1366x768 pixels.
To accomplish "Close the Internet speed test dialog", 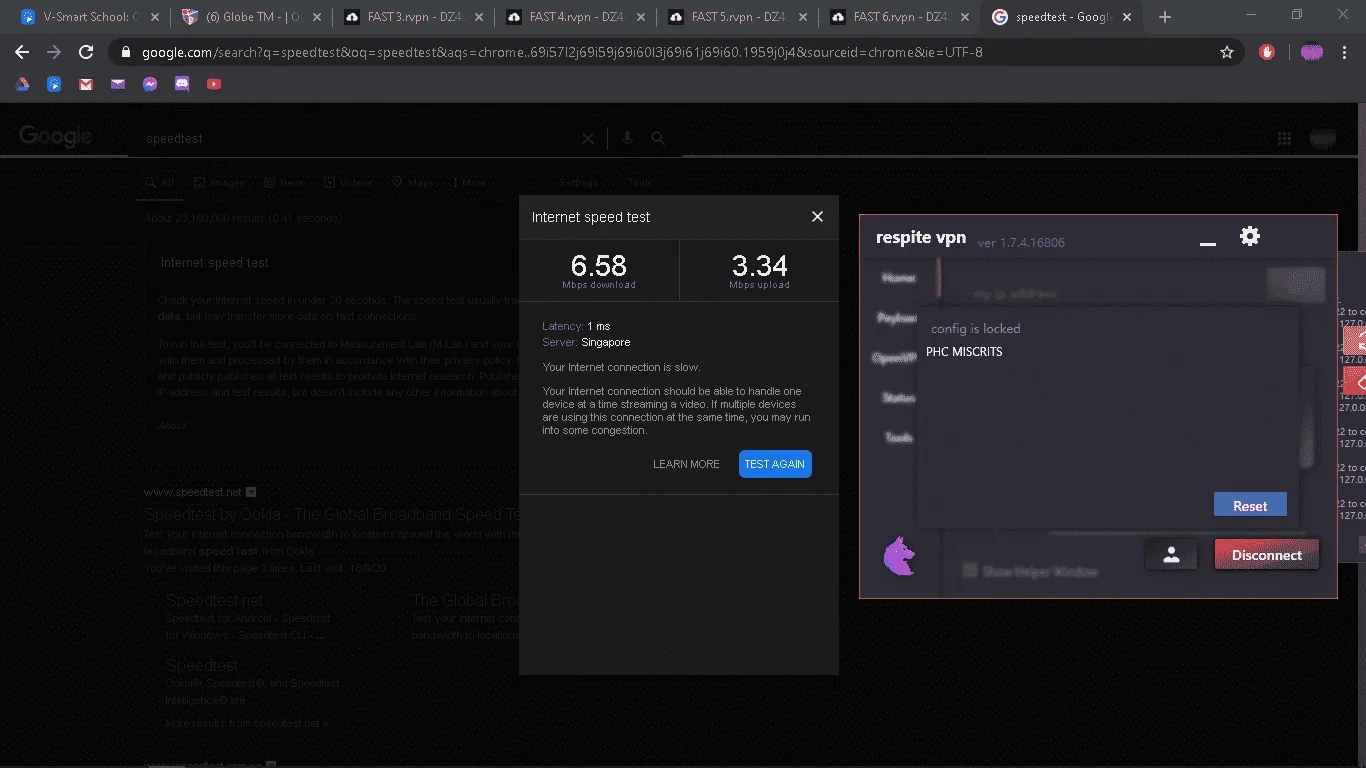I will (x=817, y=217).
